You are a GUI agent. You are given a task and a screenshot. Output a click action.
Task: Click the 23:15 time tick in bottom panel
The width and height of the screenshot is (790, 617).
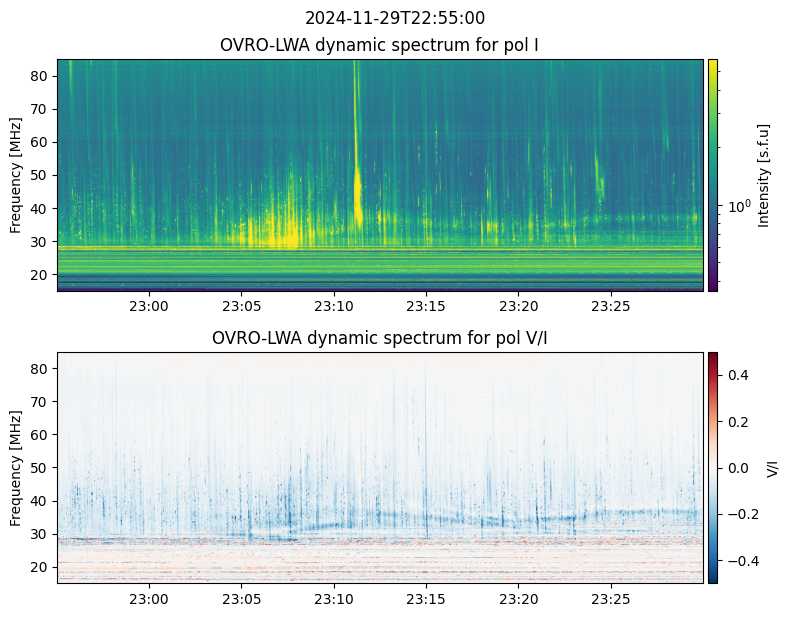426,599
